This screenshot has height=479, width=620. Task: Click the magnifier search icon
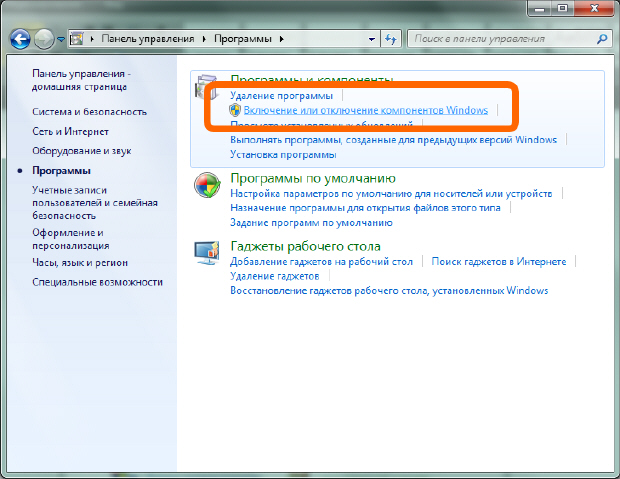602,39
